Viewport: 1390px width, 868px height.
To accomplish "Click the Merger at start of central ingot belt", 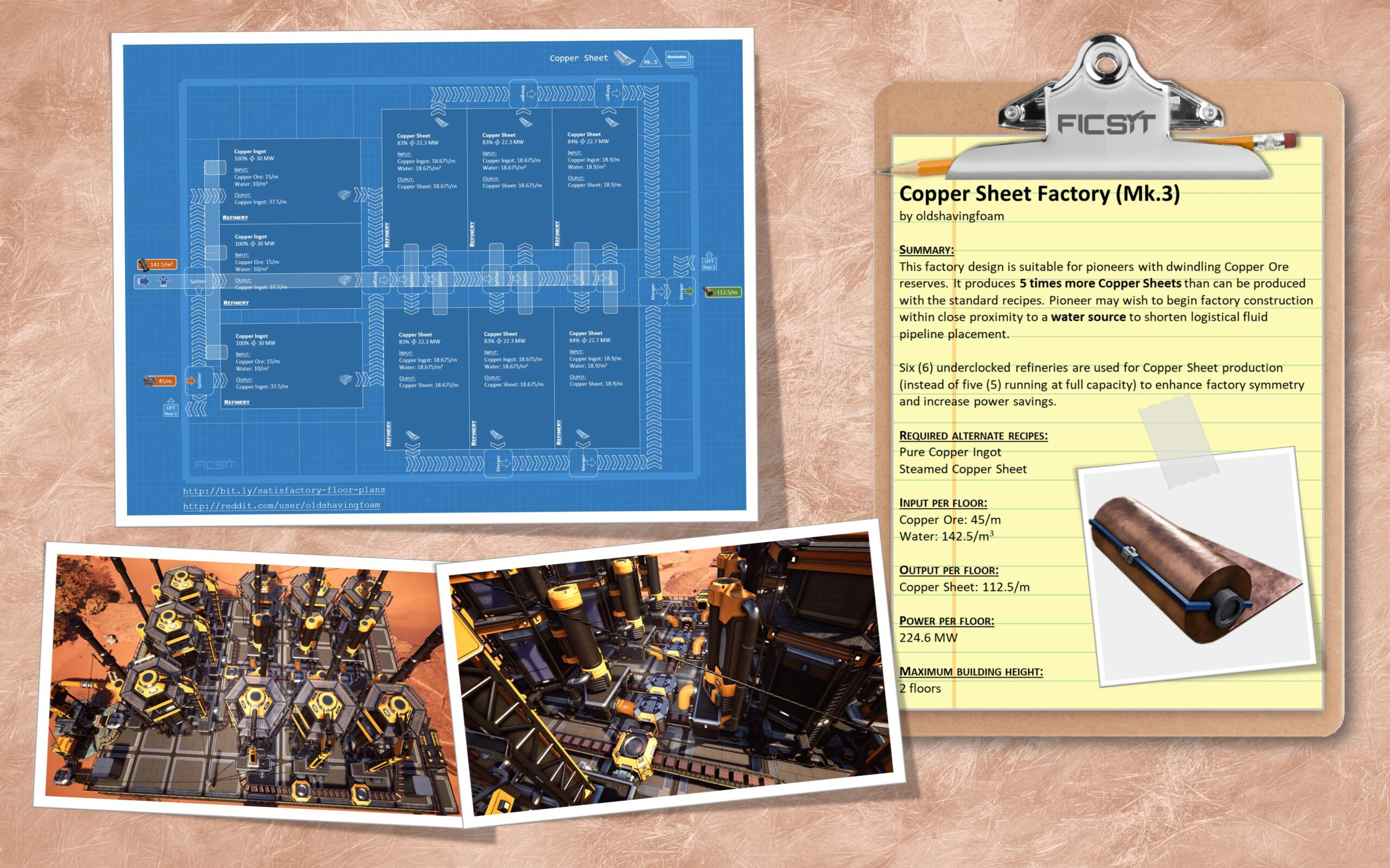I will point(376,280).
